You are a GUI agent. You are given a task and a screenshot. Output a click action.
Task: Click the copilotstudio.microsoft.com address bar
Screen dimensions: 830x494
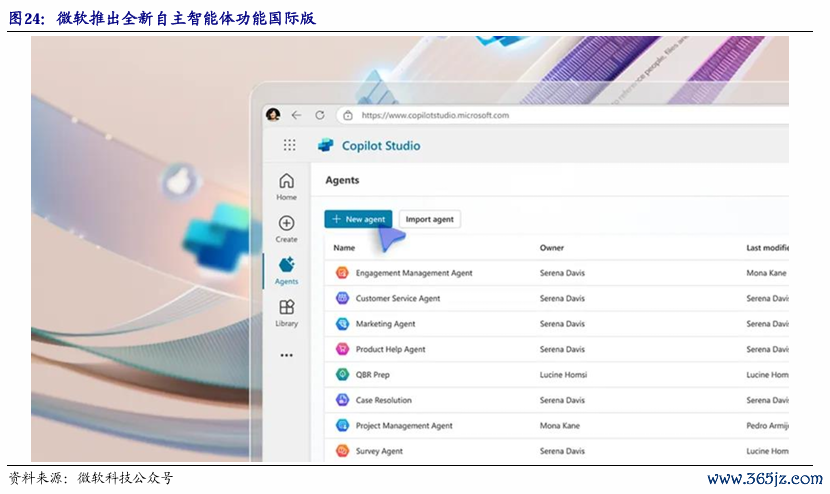point(561,115)
